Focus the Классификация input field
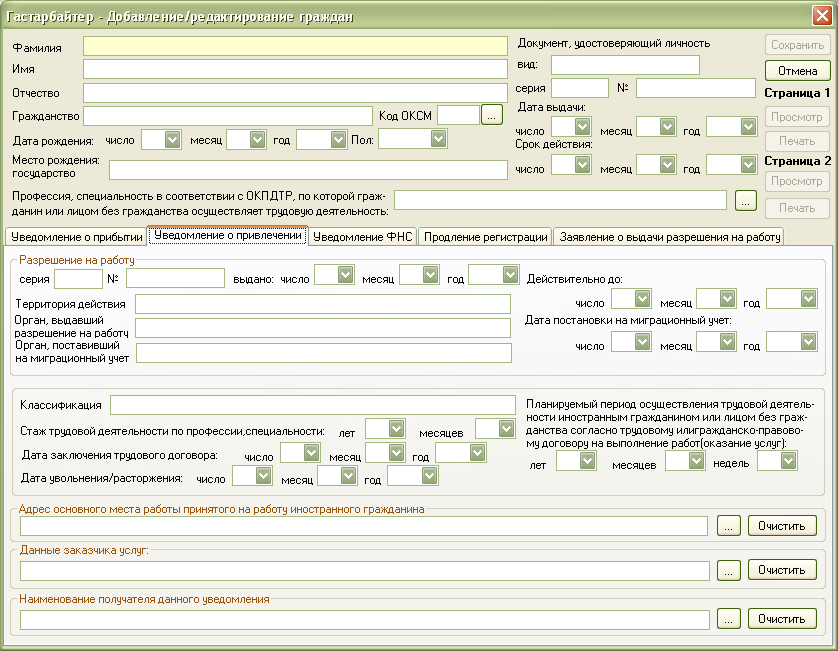The image size is (838, 651). [313, 405]
